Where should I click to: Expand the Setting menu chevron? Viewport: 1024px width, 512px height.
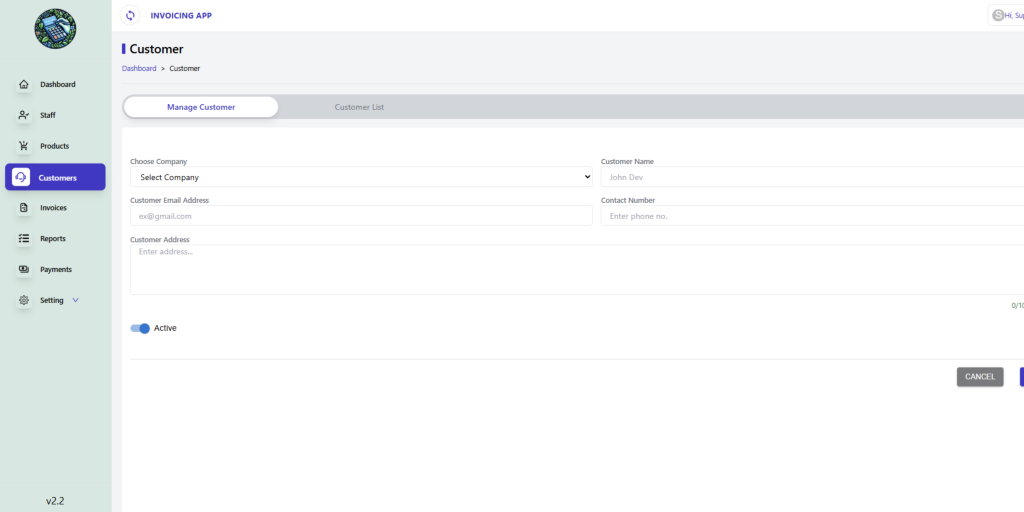coord(75,300)
